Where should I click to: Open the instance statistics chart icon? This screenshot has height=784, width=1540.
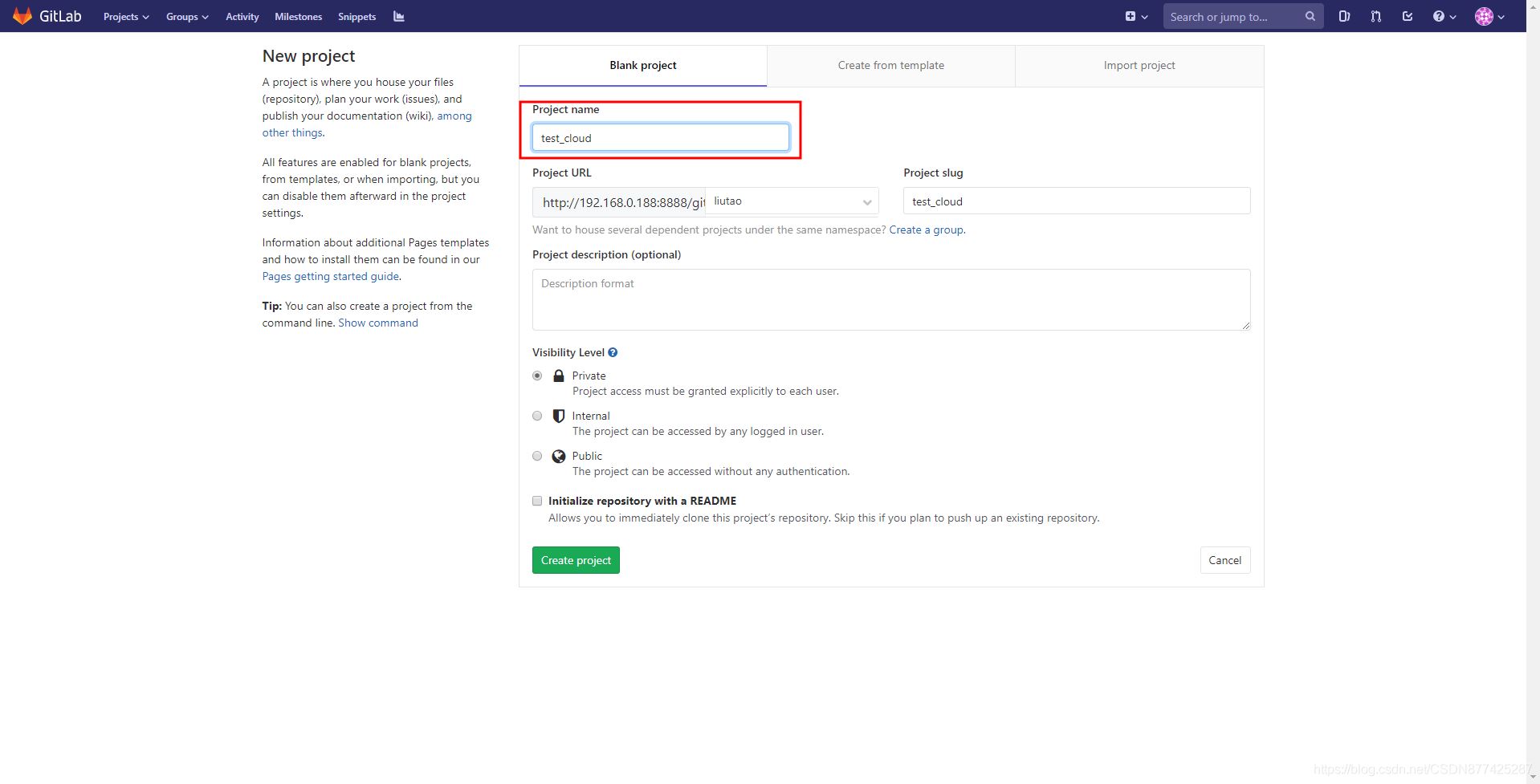(x=399, y=16)
